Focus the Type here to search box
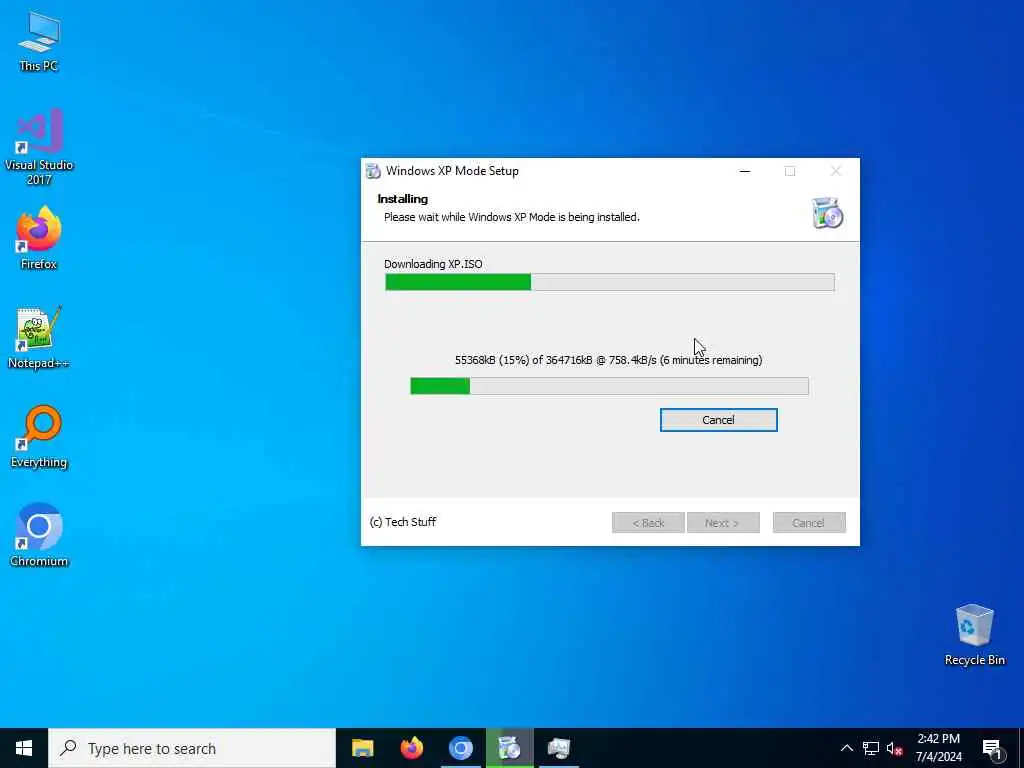This screenshot has height=768, width=1024. click(x=192, y=748)
